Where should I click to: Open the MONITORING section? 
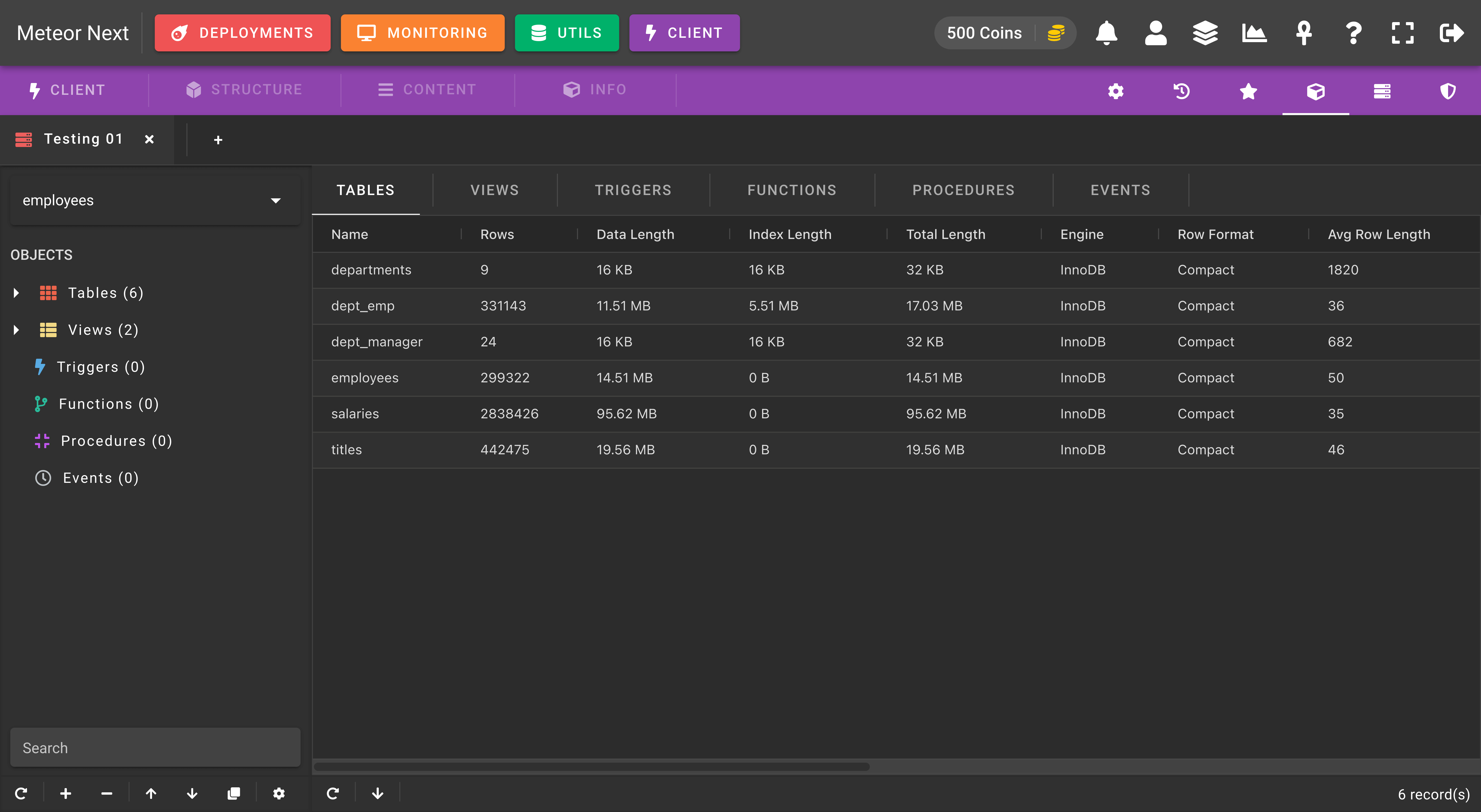422,33
